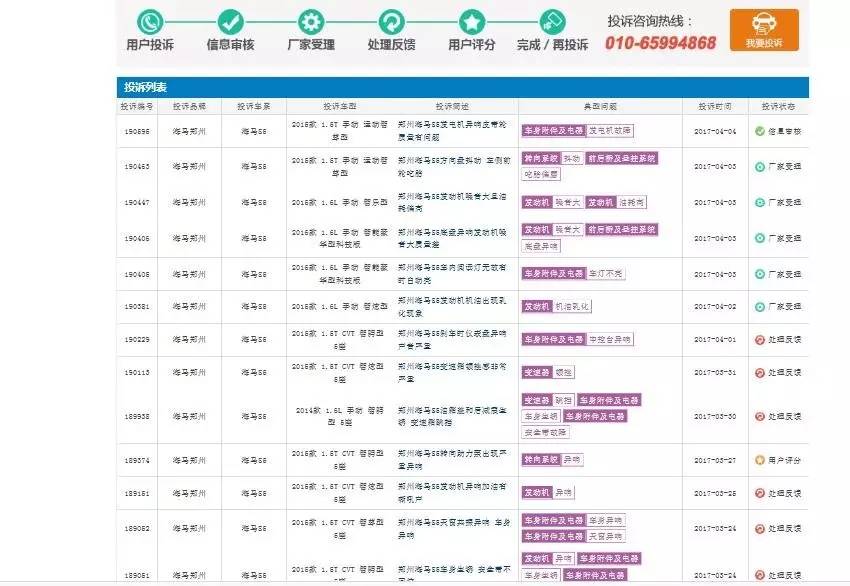
Task: Click the 厂家受理 status icon for complaint 190406
Action: coord(760,238)
